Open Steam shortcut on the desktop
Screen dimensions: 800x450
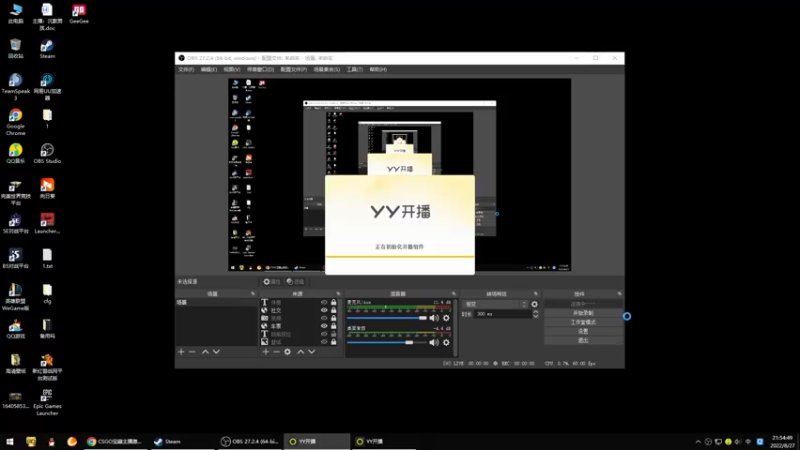(47, 49)
